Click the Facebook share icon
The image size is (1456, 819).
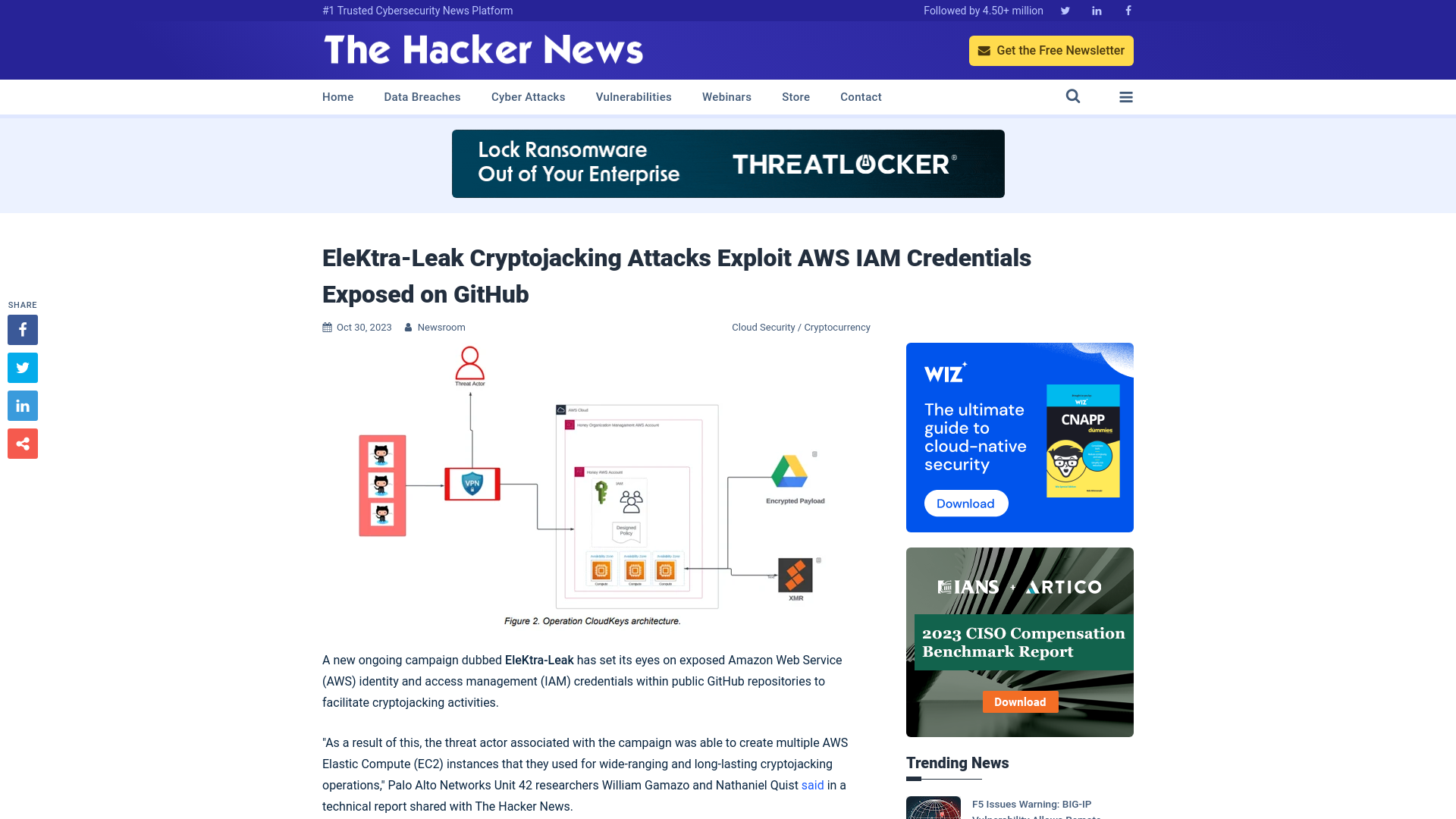[x=22, y=329]
